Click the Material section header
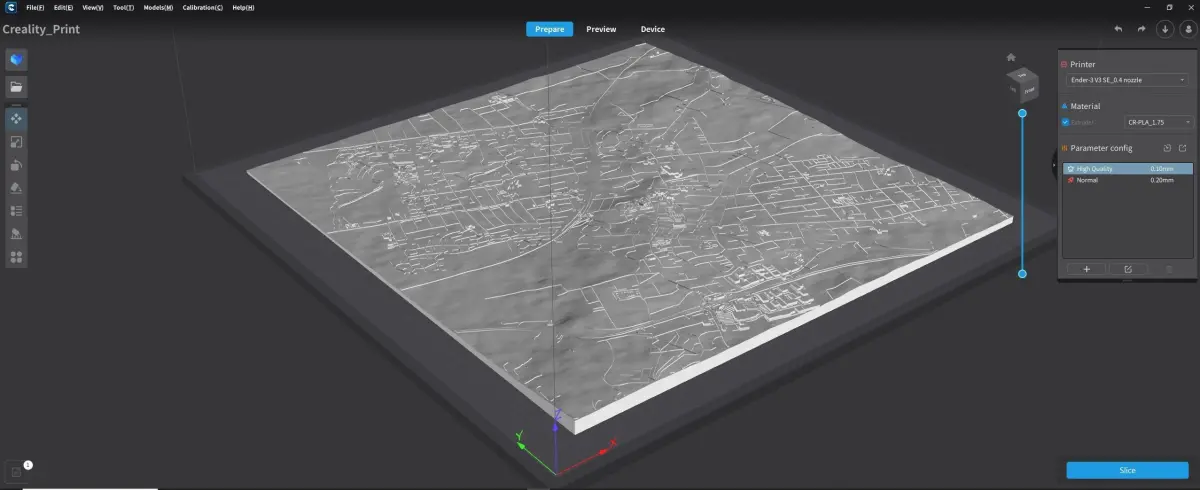Screen dimensions: 1200x490 point(1085,106)
